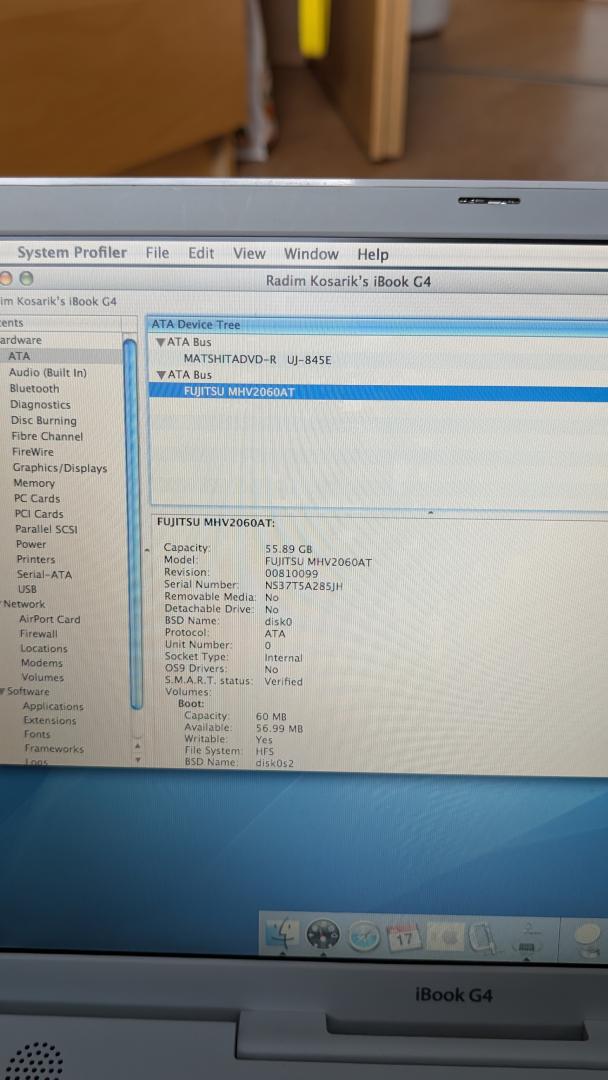Image resolution: width=608 pixels, height=1080 pixels.
Task: Collapse the Software section triangle
Action: point(3,691)
